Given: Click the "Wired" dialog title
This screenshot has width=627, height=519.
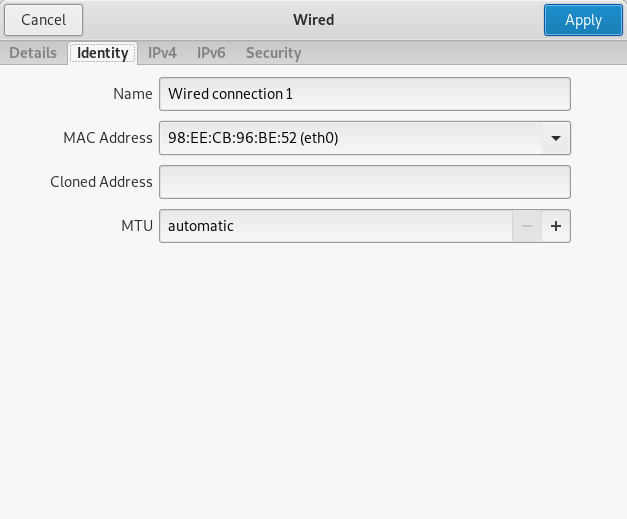Looking at the screenshot, I should tap(313, 20).
